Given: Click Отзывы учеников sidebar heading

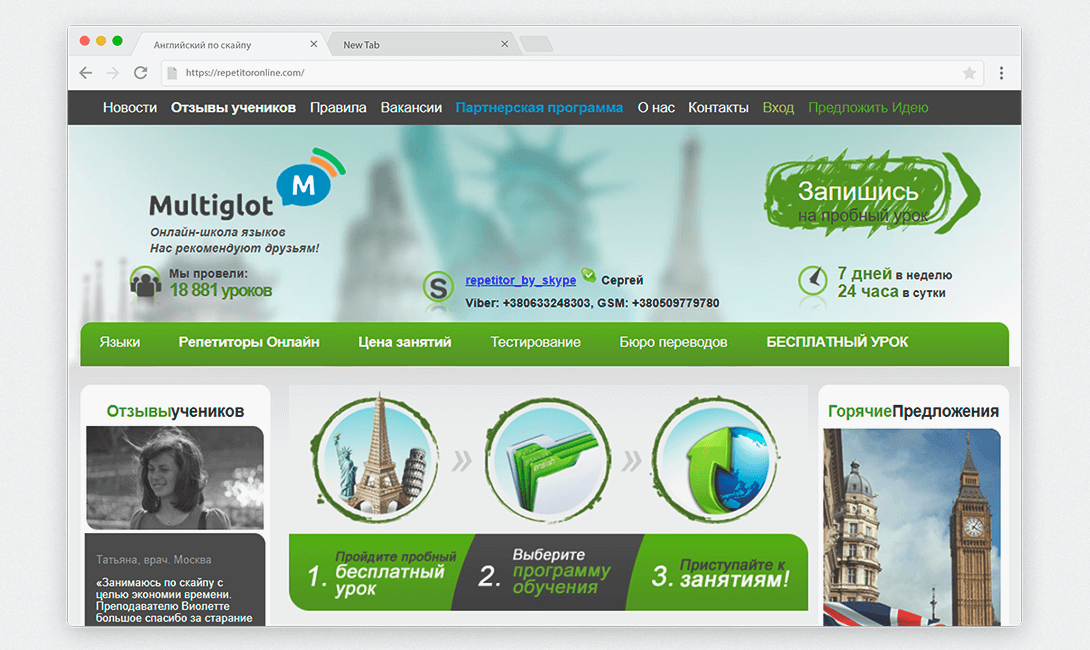Looking at the screenshot, I should click(x=175, y=411).
